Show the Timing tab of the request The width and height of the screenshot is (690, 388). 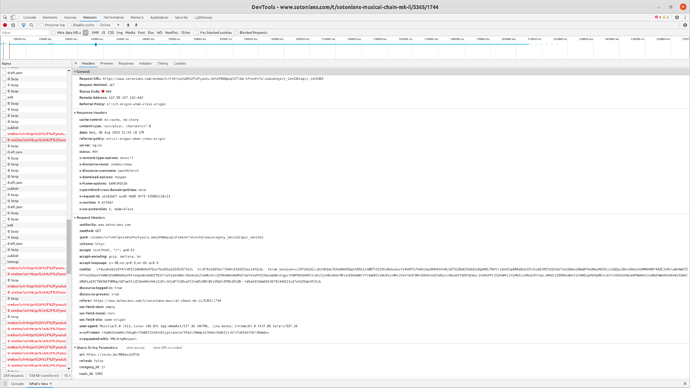pos(163,63)
